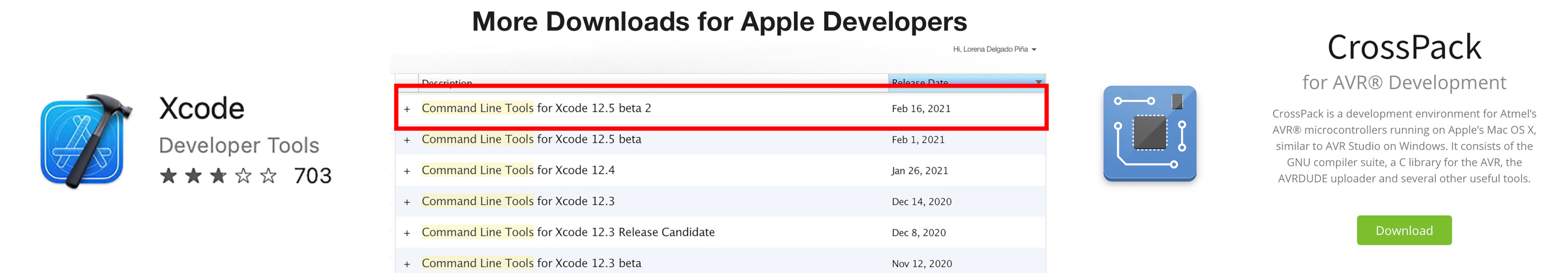This screenshot has height=273, width=1568.
Task: Click the CrossPack heading
Action: pyautogui.click(x=1404, y=48)
